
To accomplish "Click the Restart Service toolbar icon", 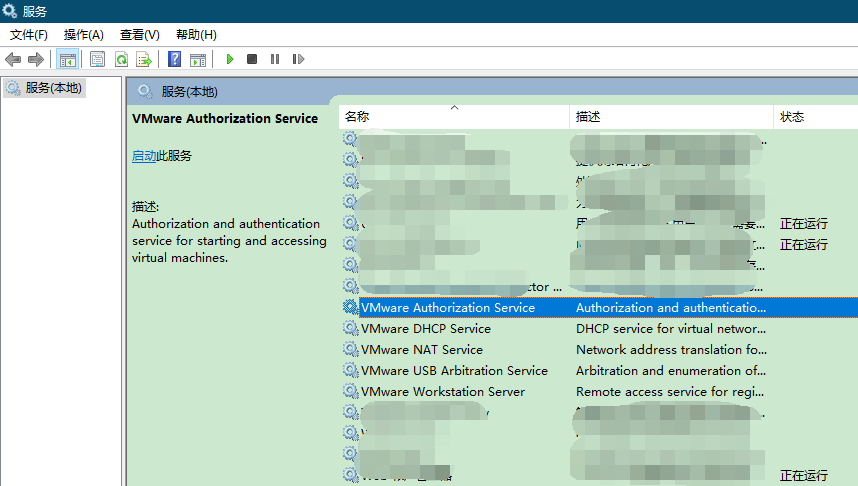I will click(298, 59).
